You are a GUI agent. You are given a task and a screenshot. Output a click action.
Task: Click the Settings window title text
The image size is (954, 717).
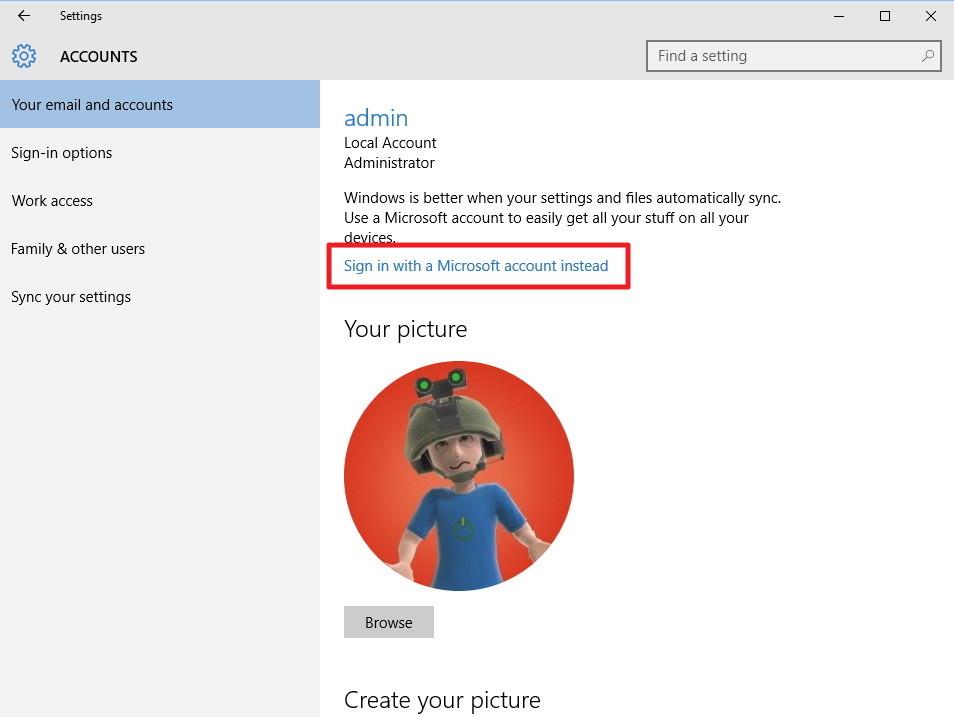[81, 16]
